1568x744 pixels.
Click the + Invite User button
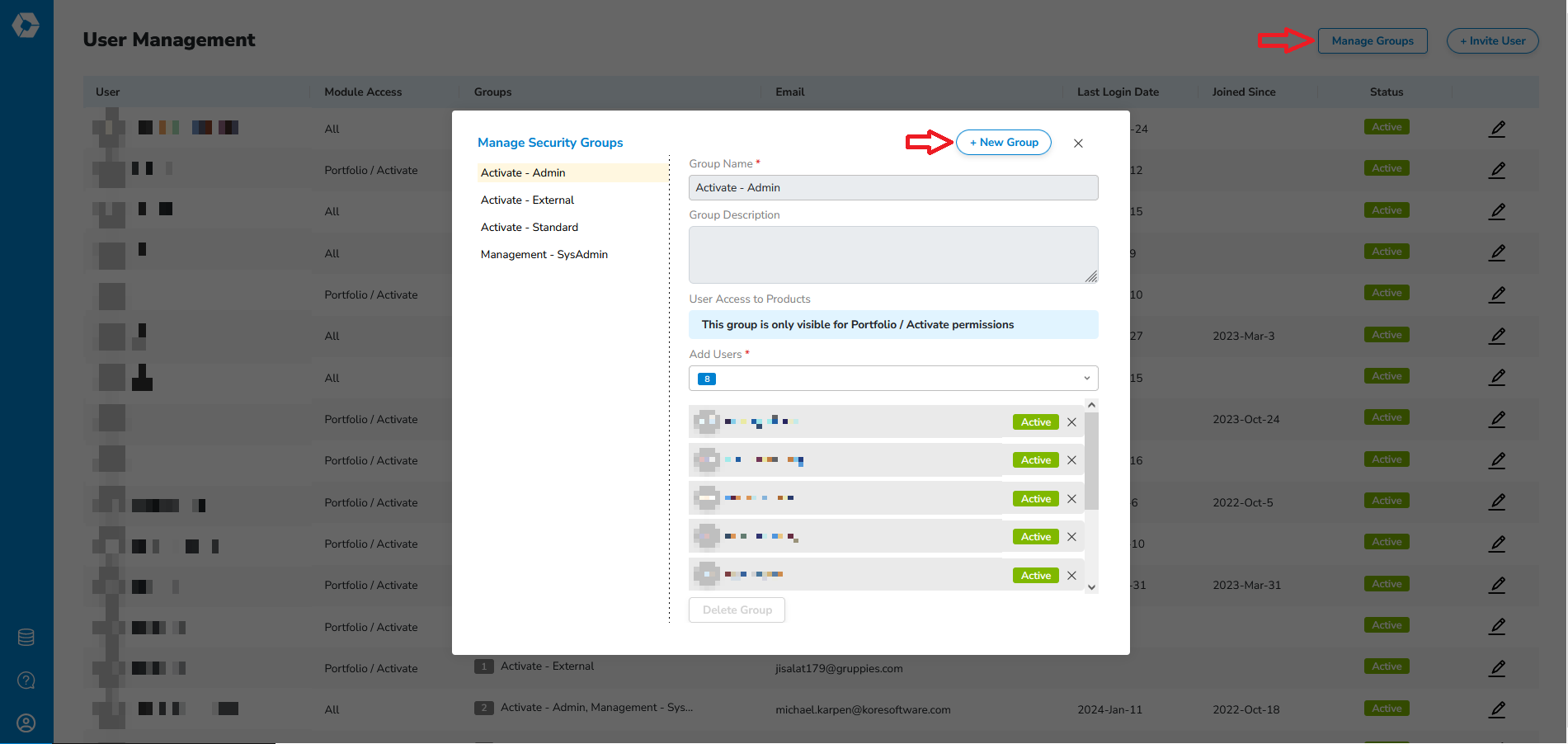(x=1492, y=41)
